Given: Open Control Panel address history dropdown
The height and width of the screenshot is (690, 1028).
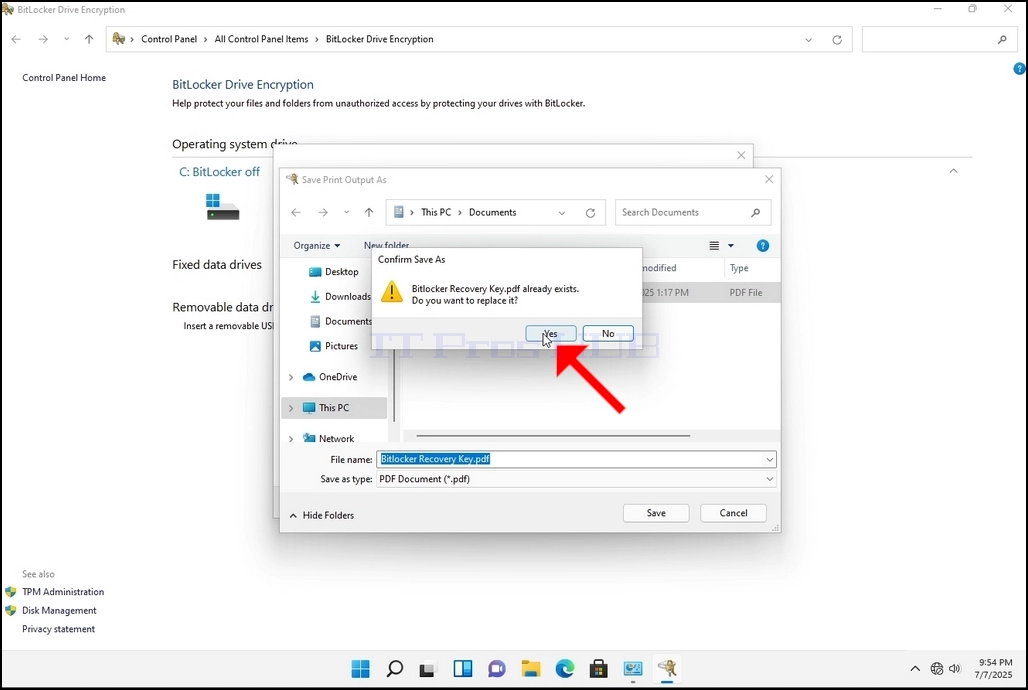Looking at the screenshot, I should tap(808, 39).
